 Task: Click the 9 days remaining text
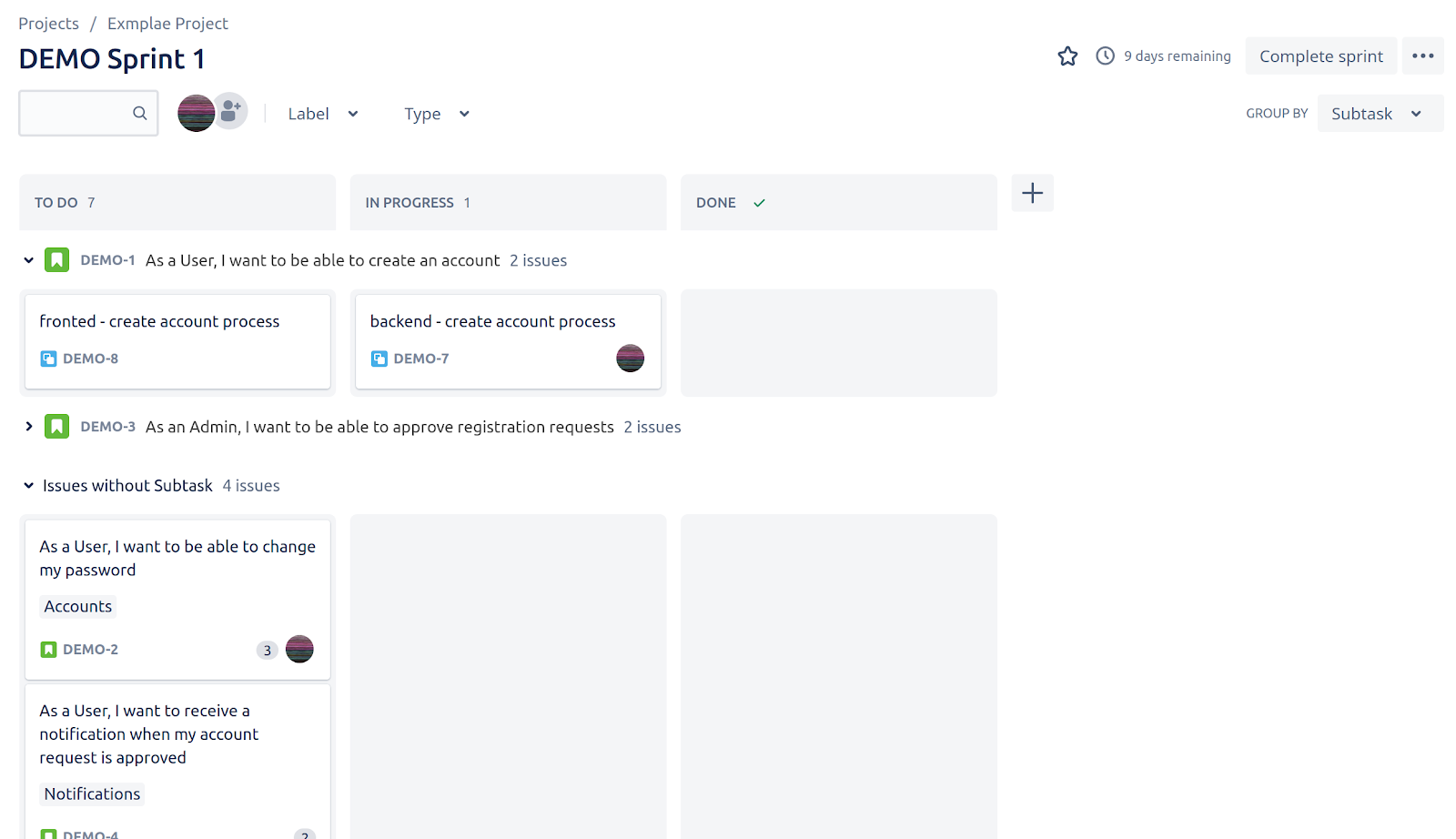click(1177, 56)
